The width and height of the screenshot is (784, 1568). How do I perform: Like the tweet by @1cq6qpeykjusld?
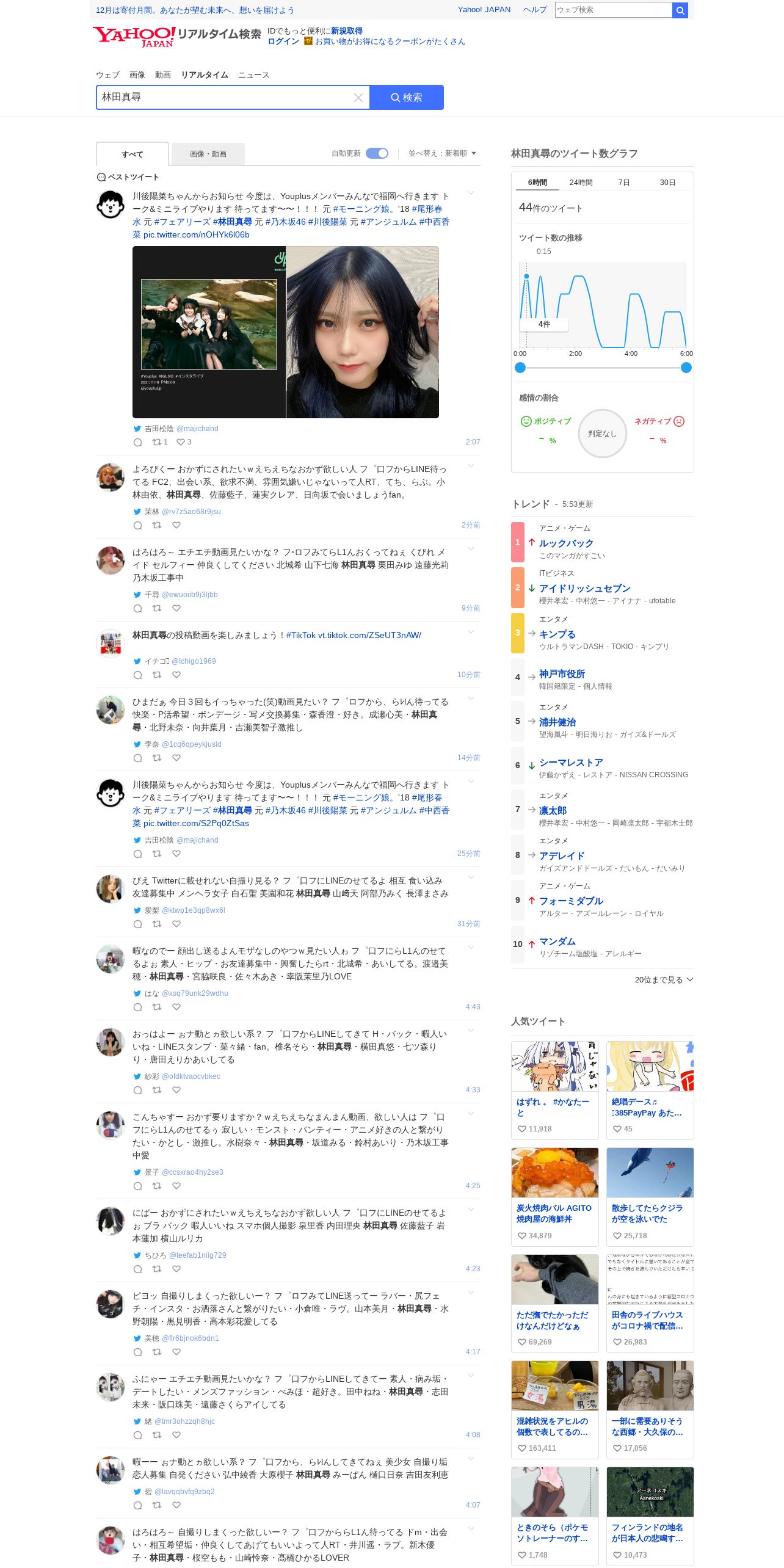[x=176, y=758]
